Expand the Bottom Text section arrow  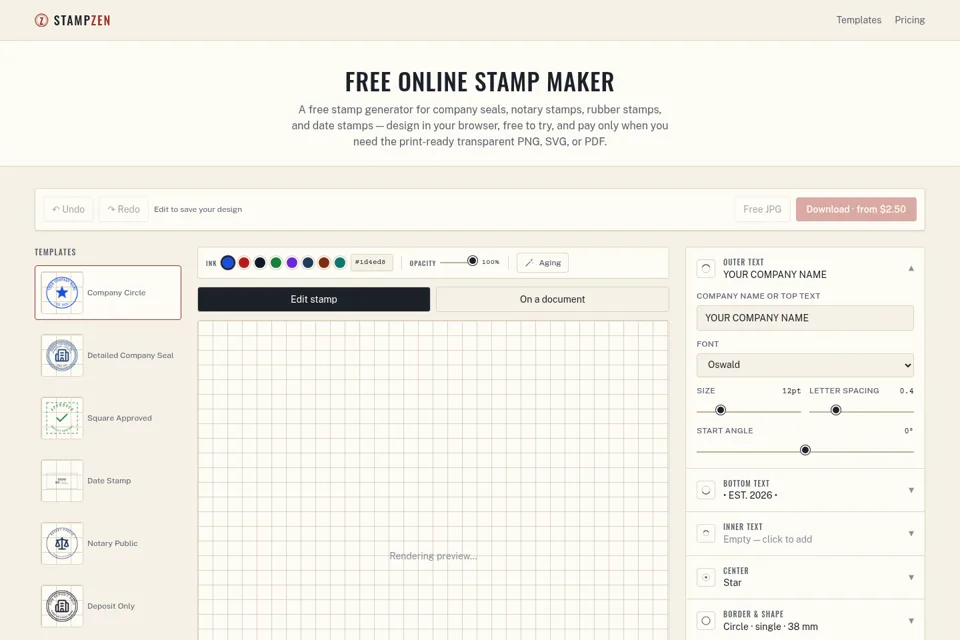(911, 490)
